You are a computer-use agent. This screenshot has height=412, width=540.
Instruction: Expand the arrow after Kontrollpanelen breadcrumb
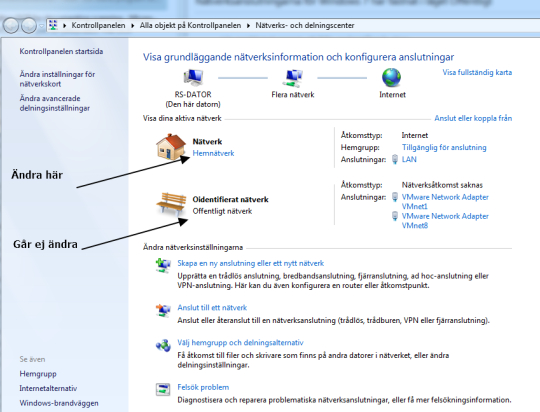click(133, 25)
